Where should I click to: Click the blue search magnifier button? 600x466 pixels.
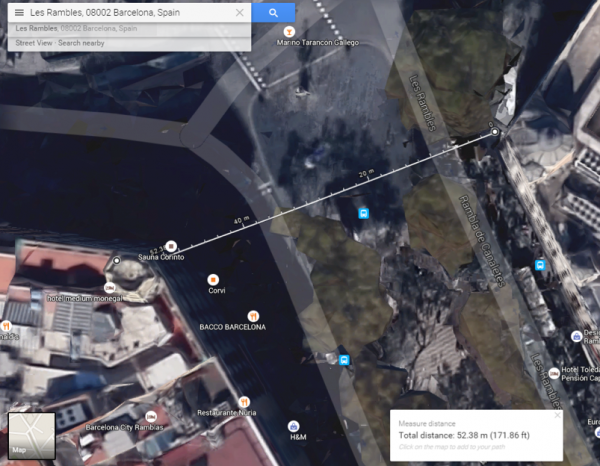point(273,13)
